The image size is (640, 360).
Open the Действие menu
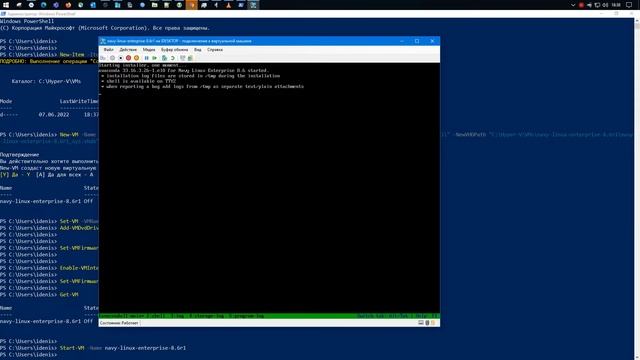pyautogui.click(x=128, y=49)
